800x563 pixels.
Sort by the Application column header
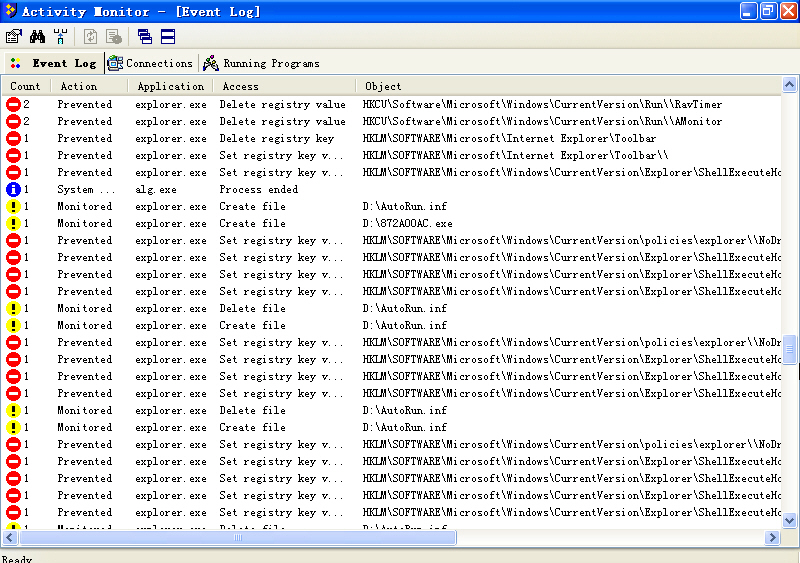point(170,86)
